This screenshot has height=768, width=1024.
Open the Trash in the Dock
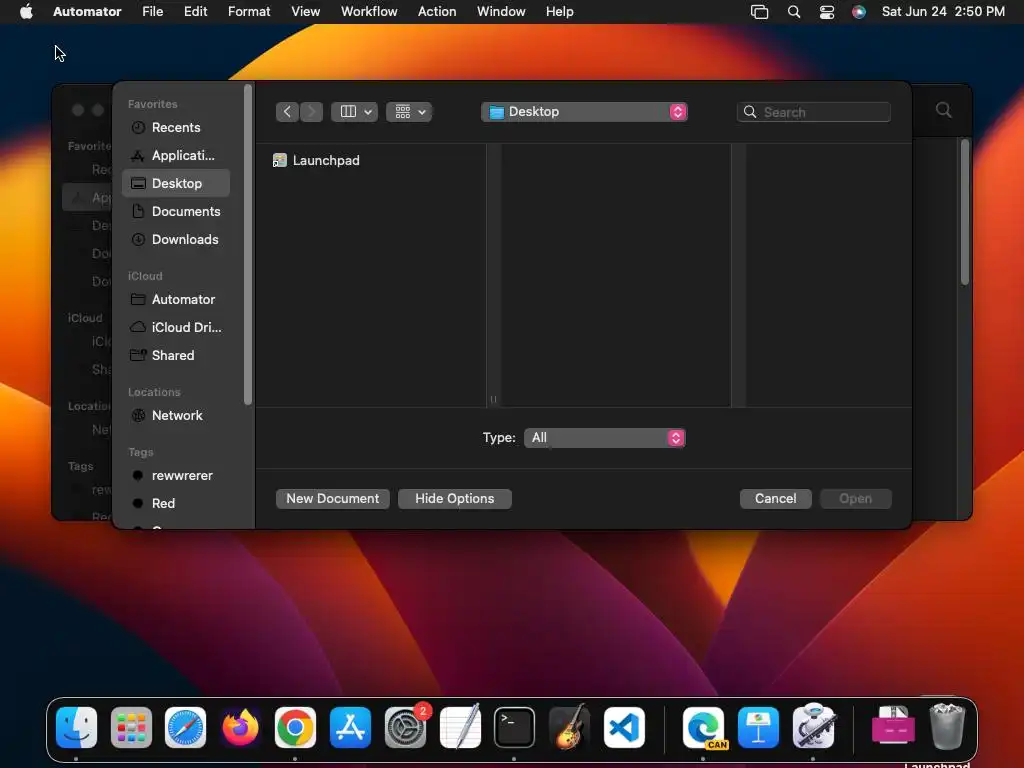coord(947,727)
